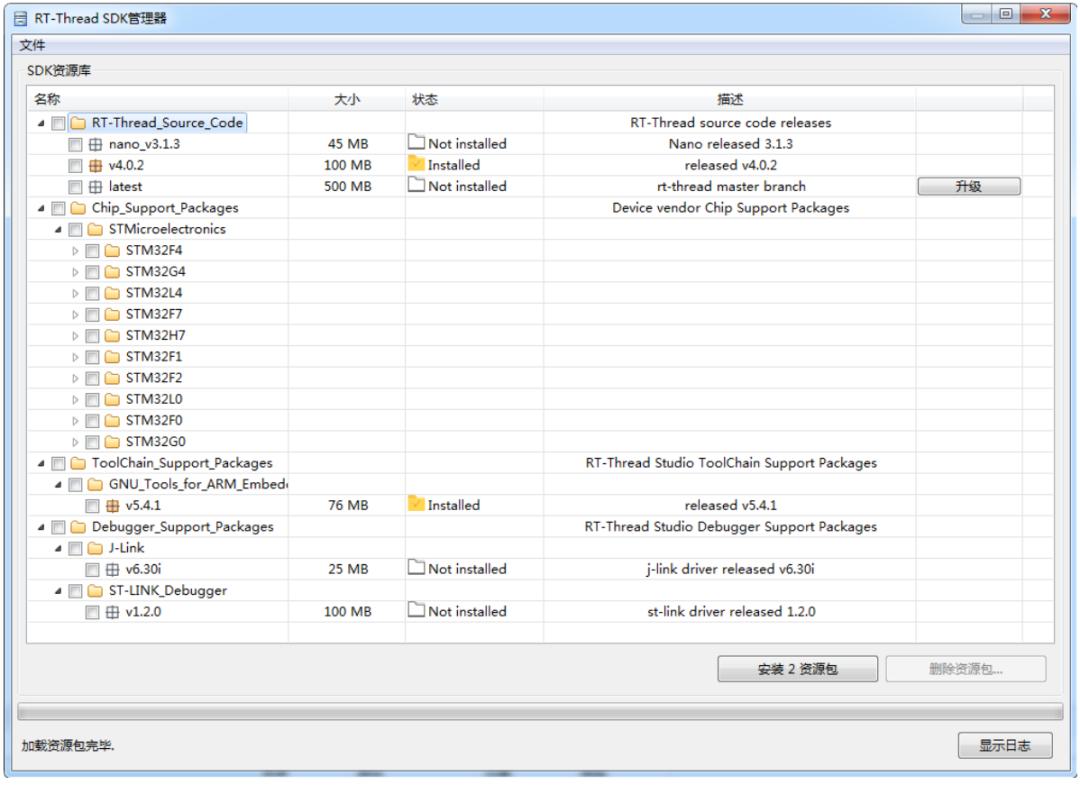Expand the STM32G4 tree node
Viewport: 1080px width, 785px height.
pyautogui.click(x=75, y=272)
